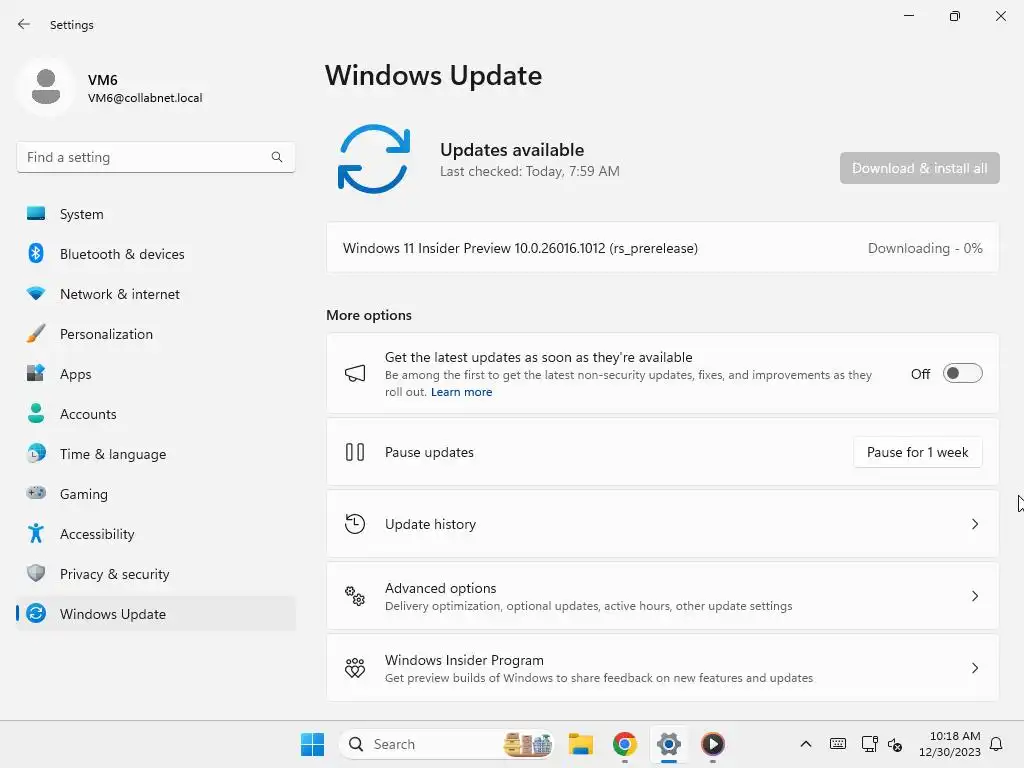Click in the Find a setting box
Screen dimensions: 1024x768
(156, 157)
